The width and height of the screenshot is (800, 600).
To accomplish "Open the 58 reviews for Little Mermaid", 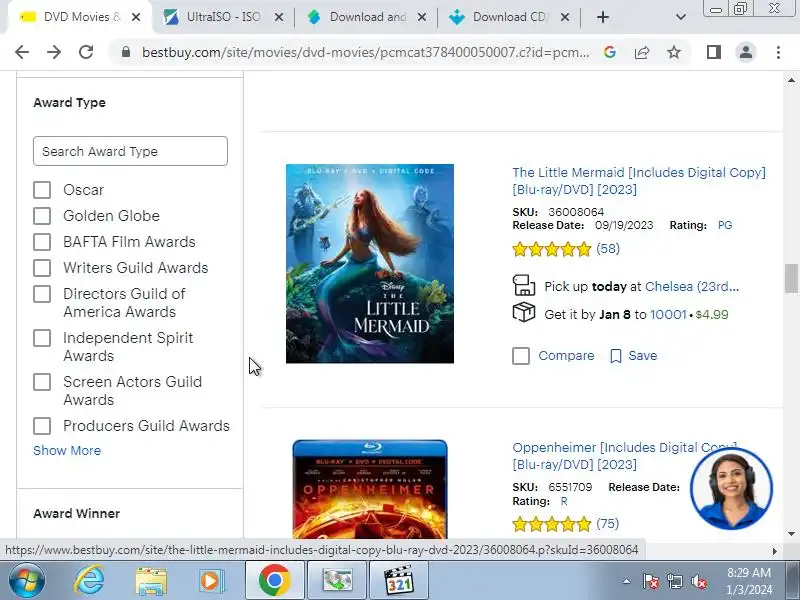I will 608,249.
